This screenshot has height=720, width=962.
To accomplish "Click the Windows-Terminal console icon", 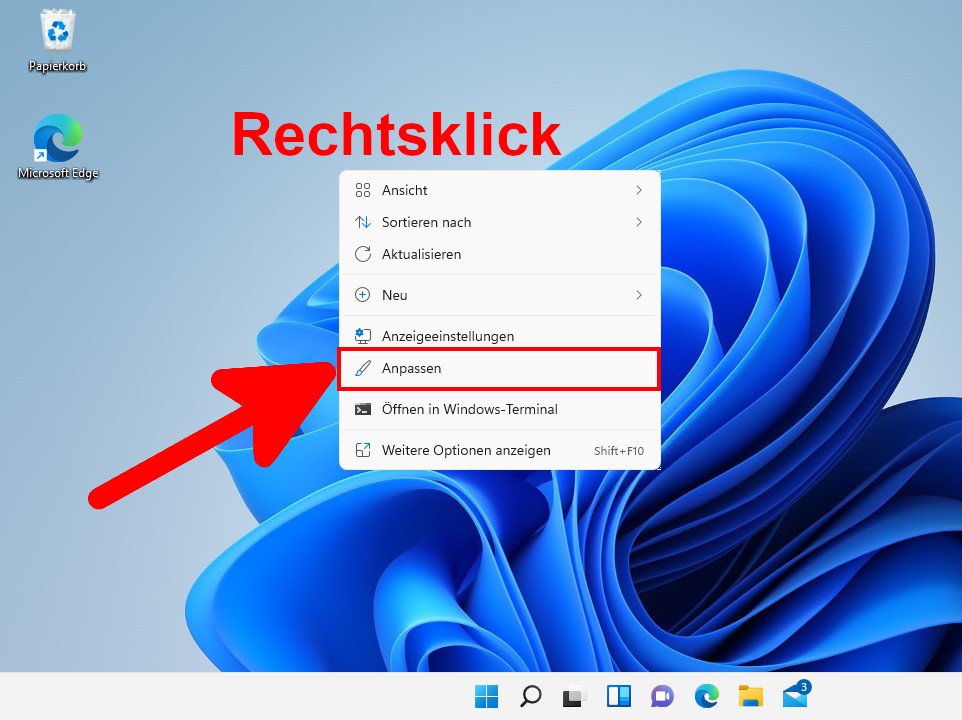I will click(x=364, y=409).
